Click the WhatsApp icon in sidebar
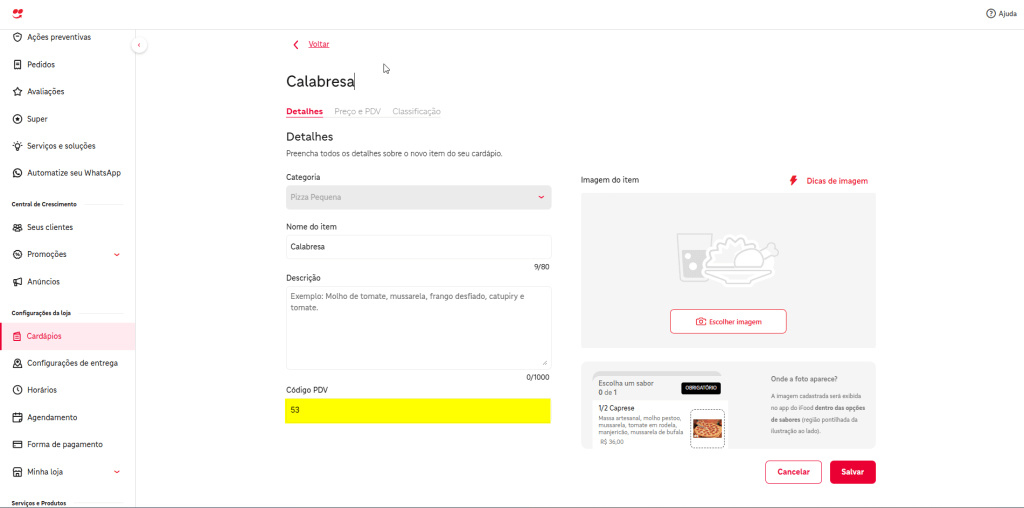Viewport: 1024px width, 508px height. (x=17, y=173)
